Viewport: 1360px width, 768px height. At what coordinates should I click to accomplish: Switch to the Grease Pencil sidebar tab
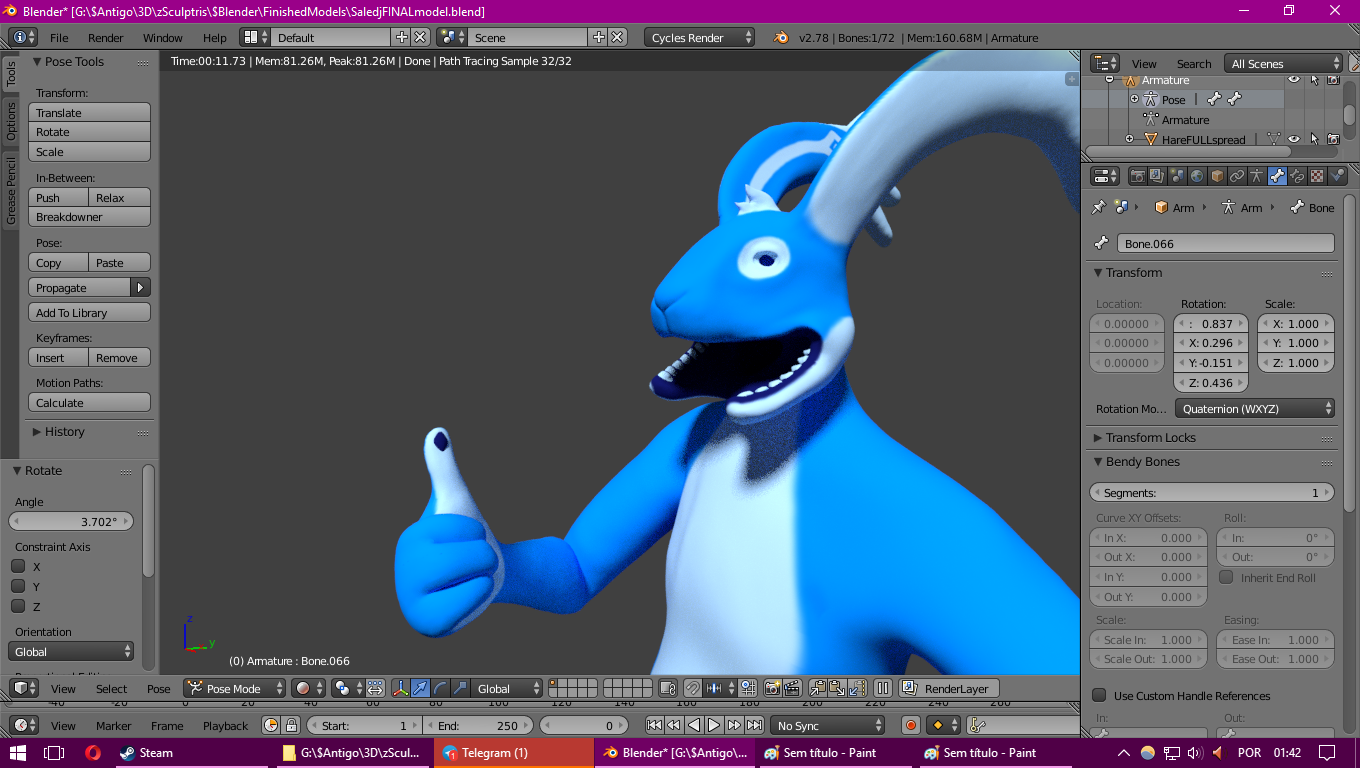(11, 190)
